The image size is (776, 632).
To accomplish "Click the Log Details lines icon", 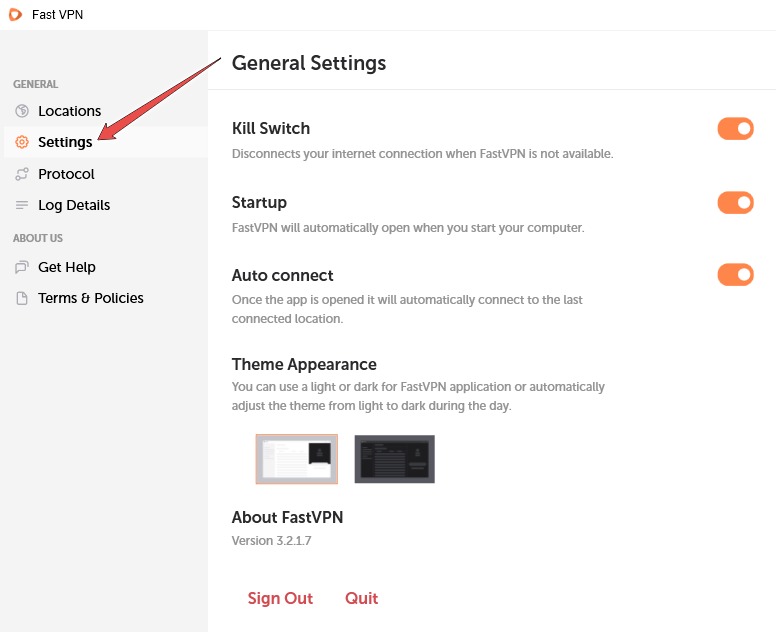I will tap(22, 205).
